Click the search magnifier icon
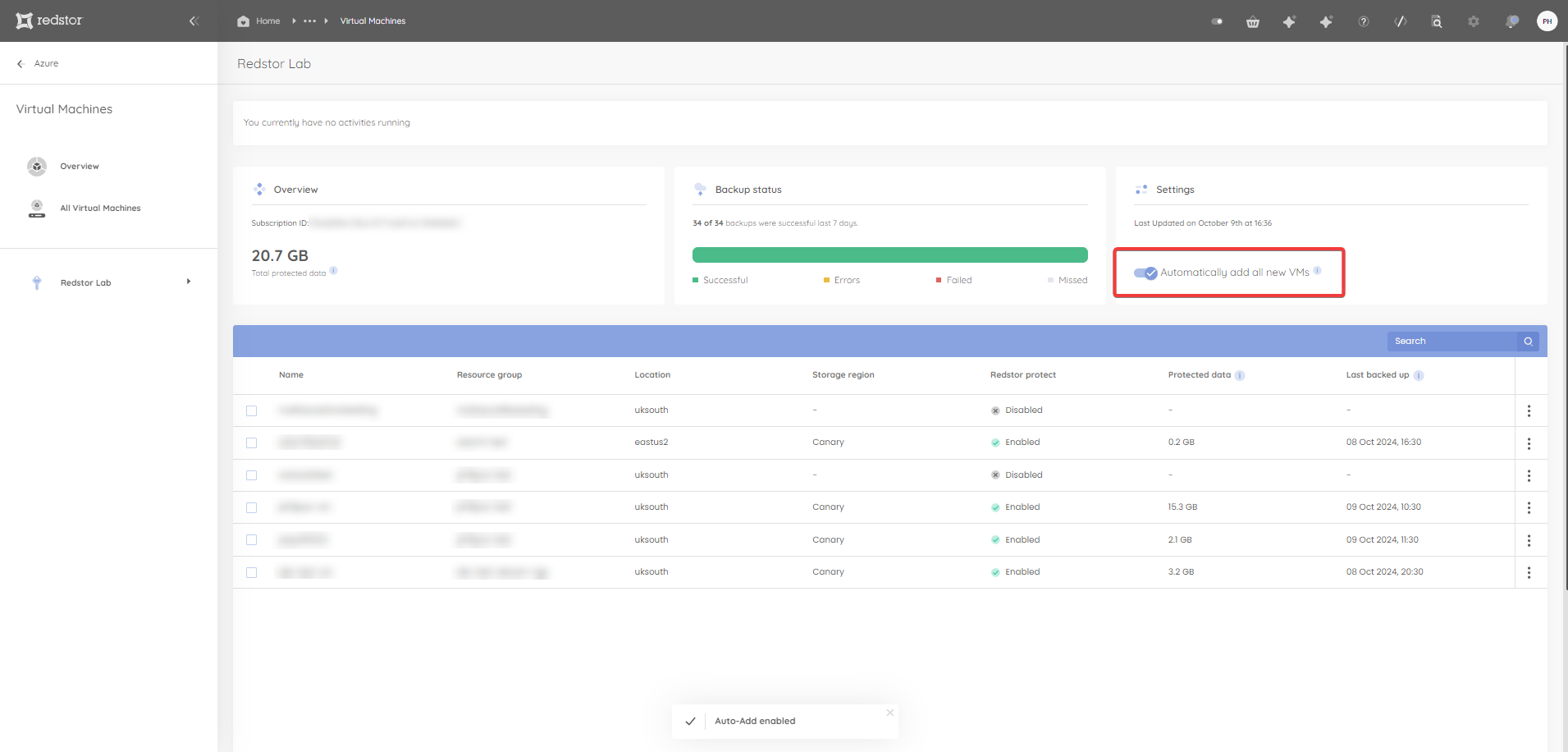The height and width of the screenshot is (752, 1568). 1529,342
